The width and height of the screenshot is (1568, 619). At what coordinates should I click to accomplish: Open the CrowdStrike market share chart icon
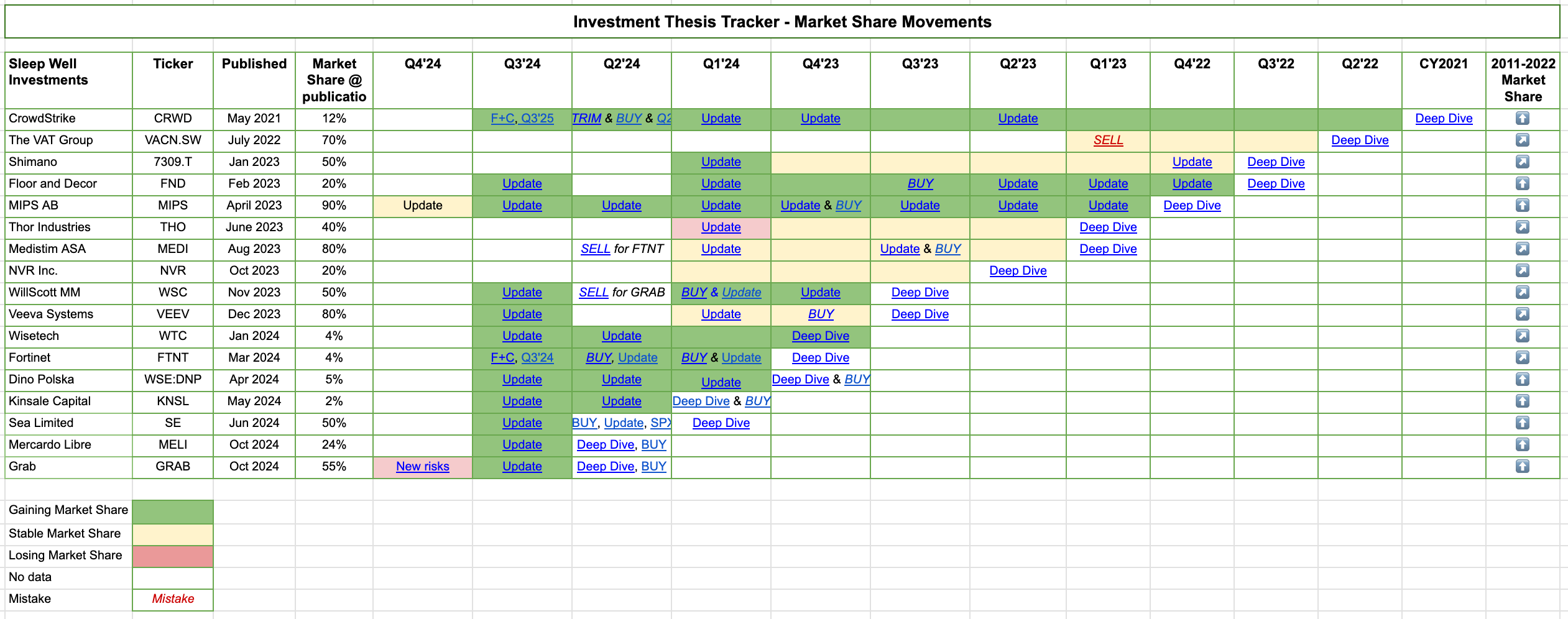(1522, 118)
